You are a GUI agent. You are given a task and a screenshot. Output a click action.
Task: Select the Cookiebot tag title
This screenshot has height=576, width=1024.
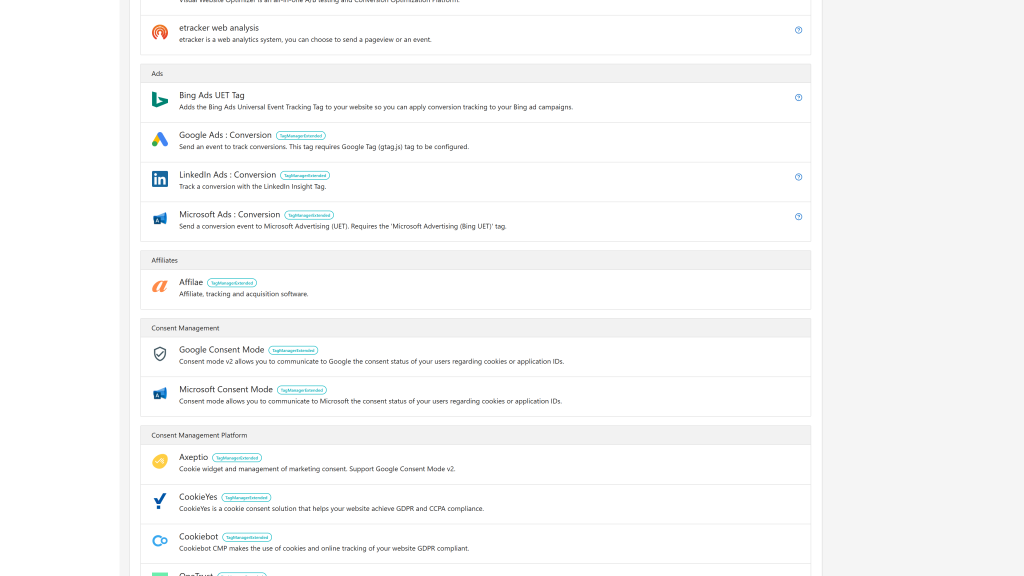[199, 537]
